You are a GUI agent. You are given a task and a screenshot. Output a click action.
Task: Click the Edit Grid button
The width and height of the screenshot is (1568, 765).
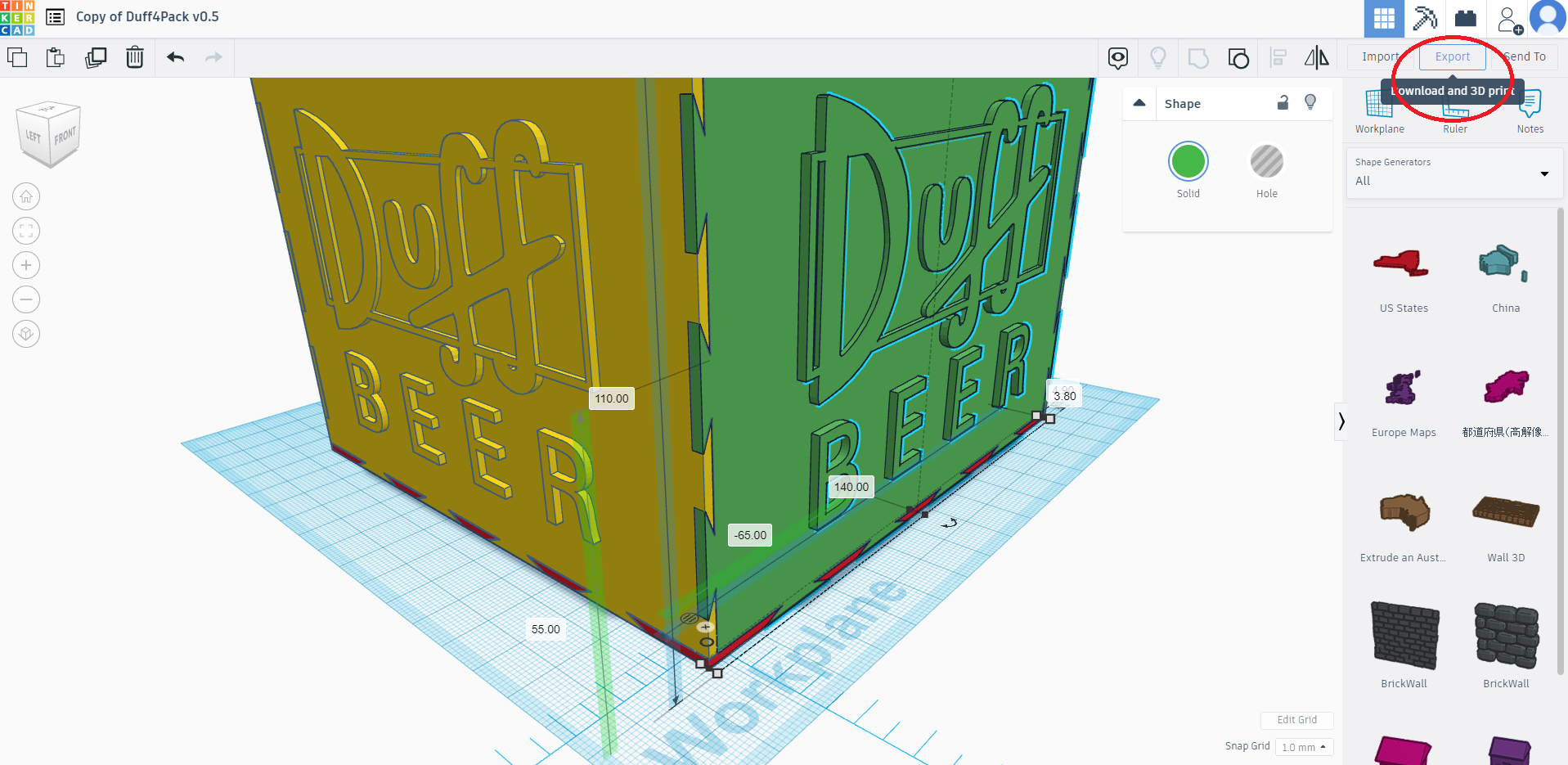tap(1296, 720)
